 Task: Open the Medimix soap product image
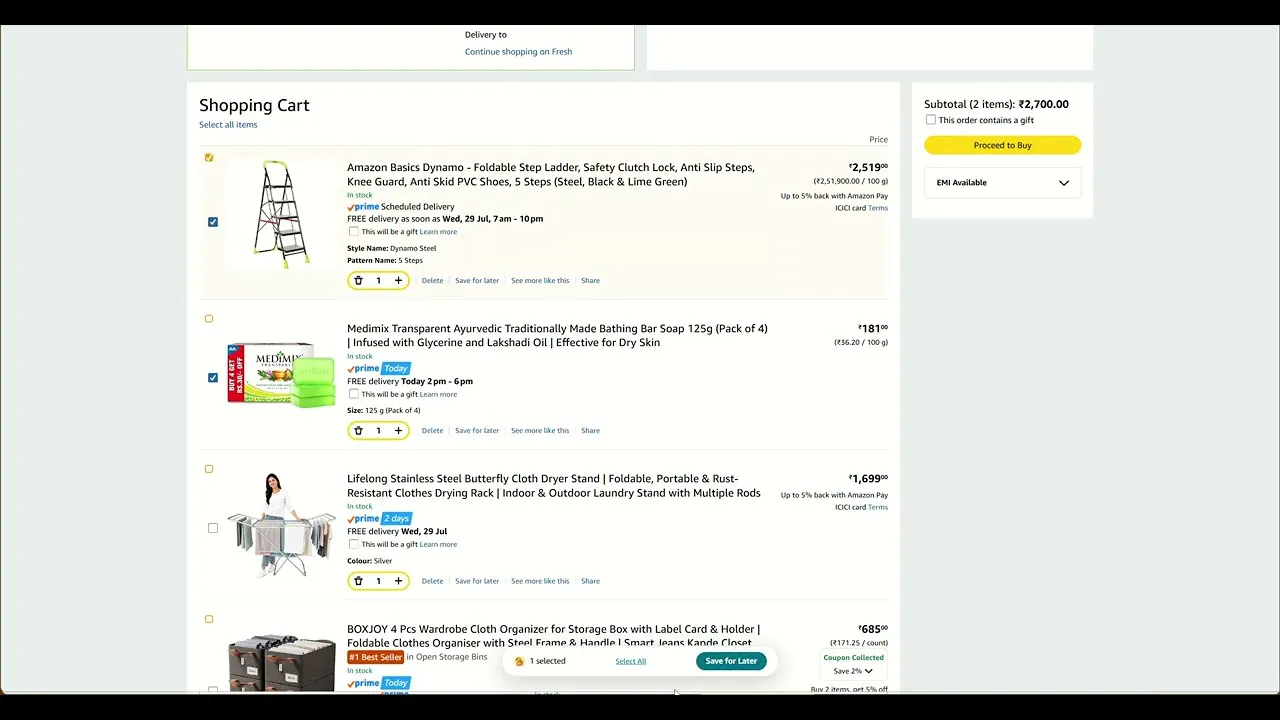(x=282, y=375)
